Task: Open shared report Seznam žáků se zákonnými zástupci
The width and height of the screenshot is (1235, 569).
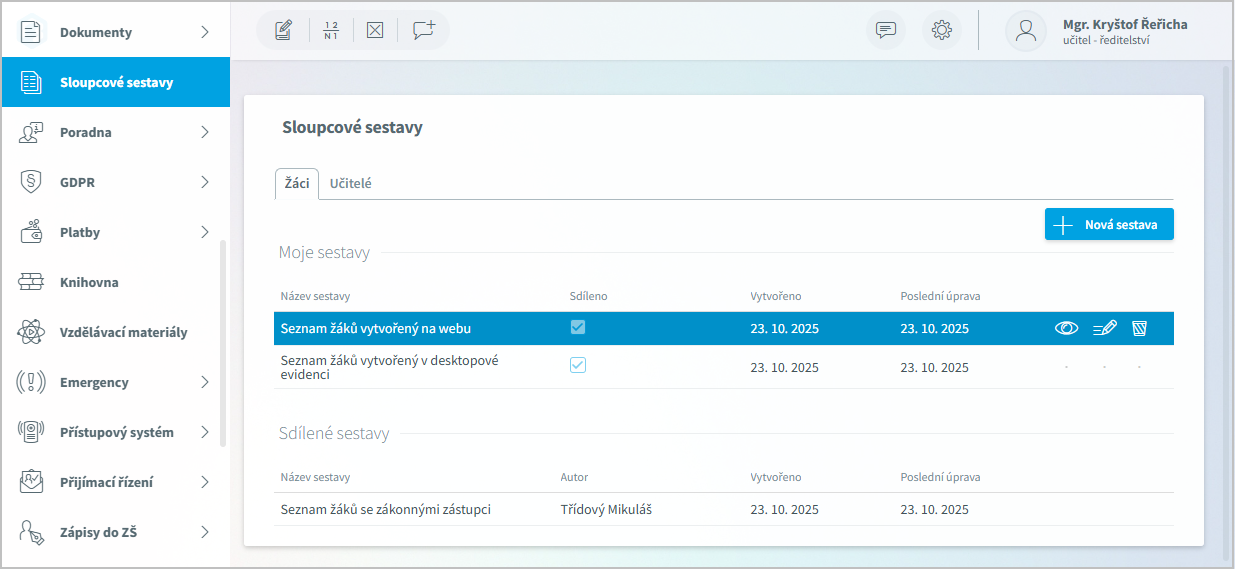Action: 386,510
